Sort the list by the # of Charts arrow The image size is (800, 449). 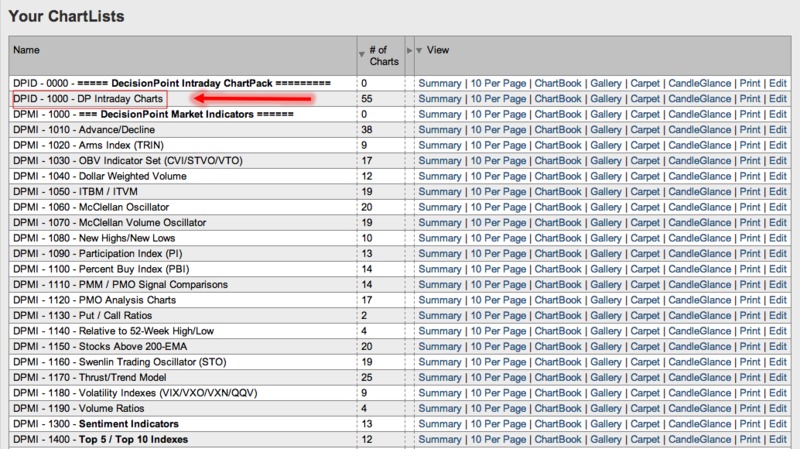point(361,54)
